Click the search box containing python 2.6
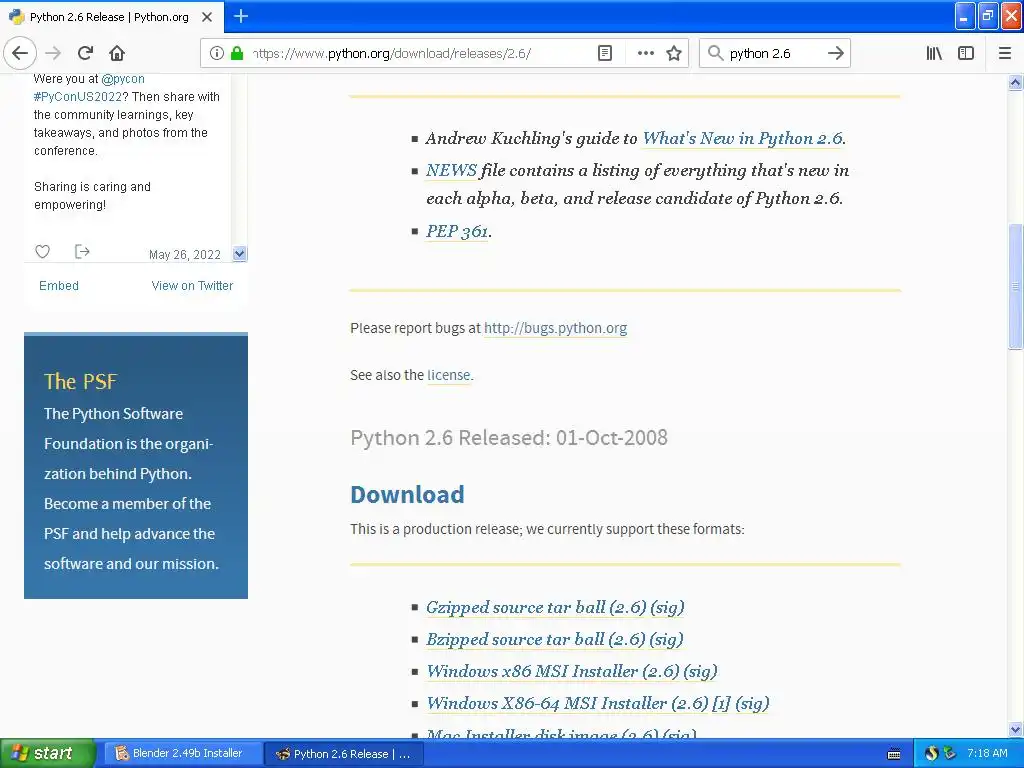Screen dimensions: 1024x768 click(774, 53)
